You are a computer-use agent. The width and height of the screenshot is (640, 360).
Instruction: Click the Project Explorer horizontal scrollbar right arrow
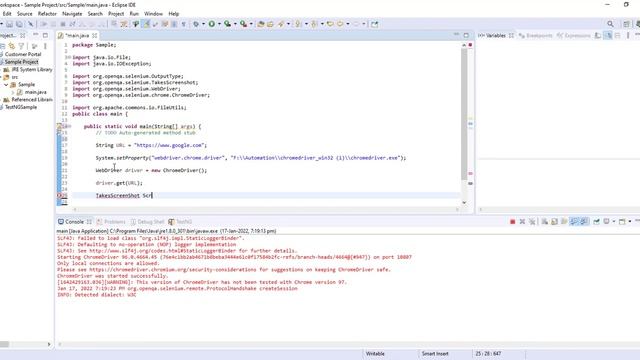pyautogui.click(x=49, y=344)
